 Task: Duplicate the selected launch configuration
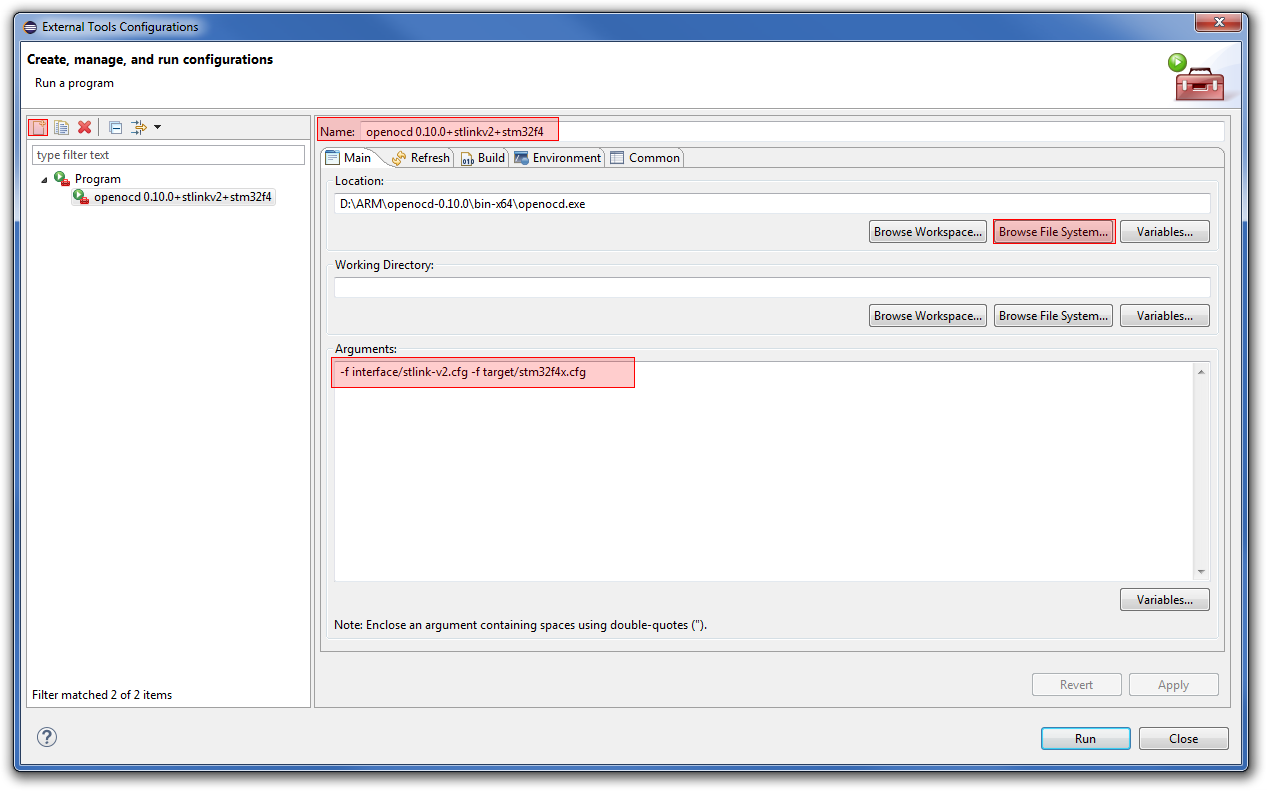(61, 127)
